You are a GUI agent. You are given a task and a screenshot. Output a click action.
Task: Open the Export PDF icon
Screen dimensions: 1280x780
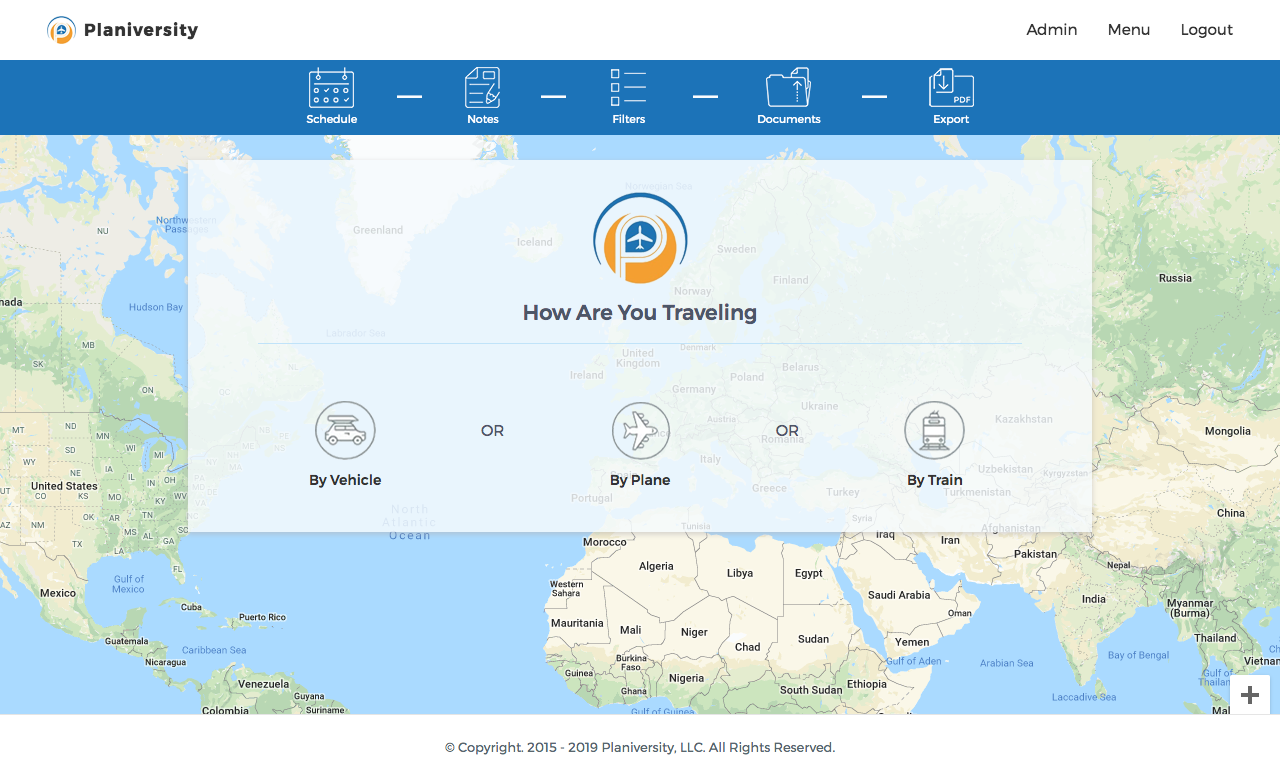coord(951,88)
